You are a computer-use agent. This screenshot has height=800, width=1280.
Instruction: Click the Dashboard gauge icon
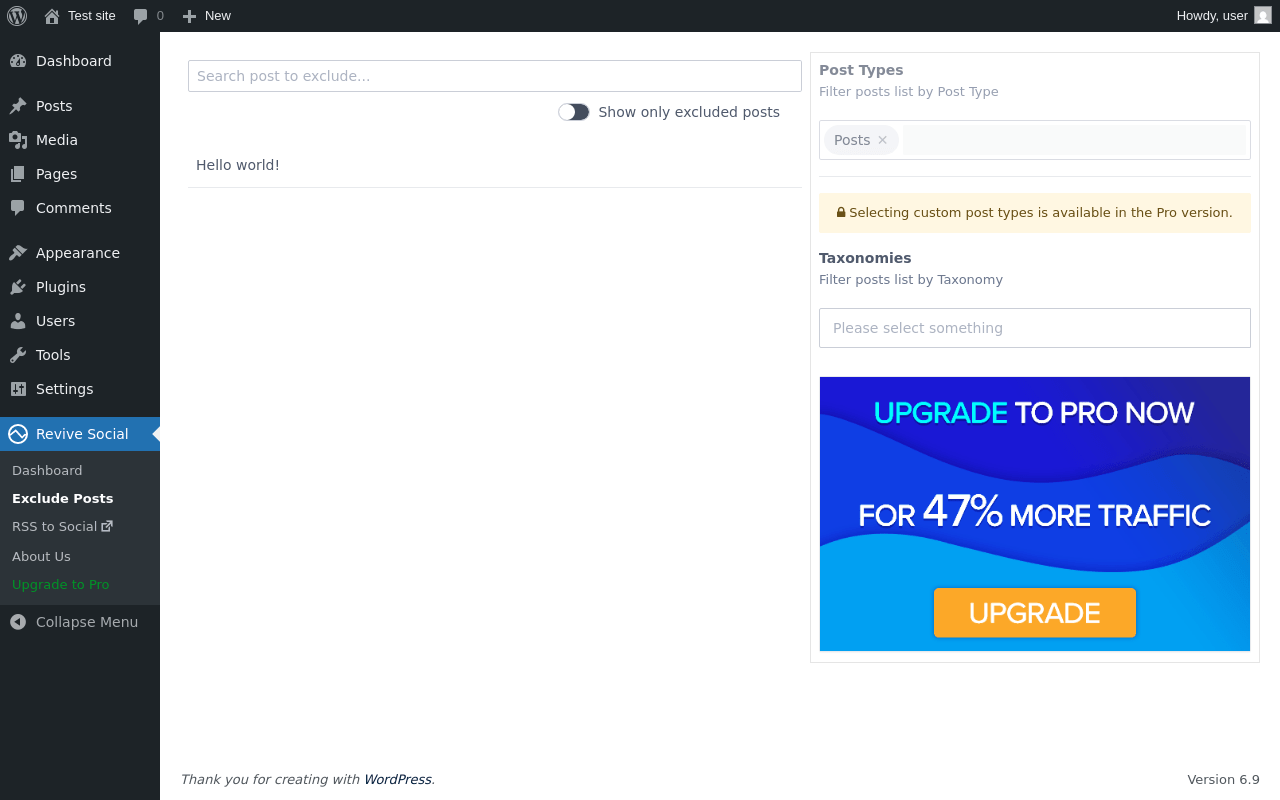click(18, 61)
